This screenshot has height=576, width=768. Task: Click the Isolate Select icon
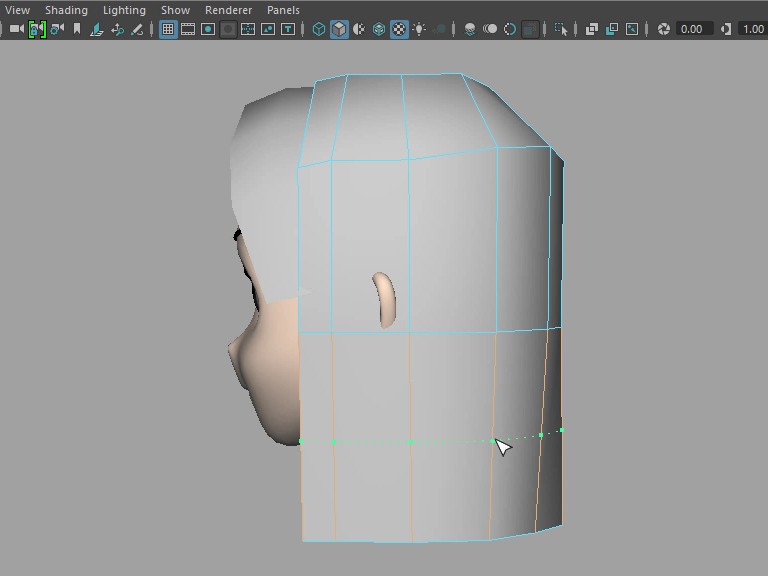pos(561,29)
